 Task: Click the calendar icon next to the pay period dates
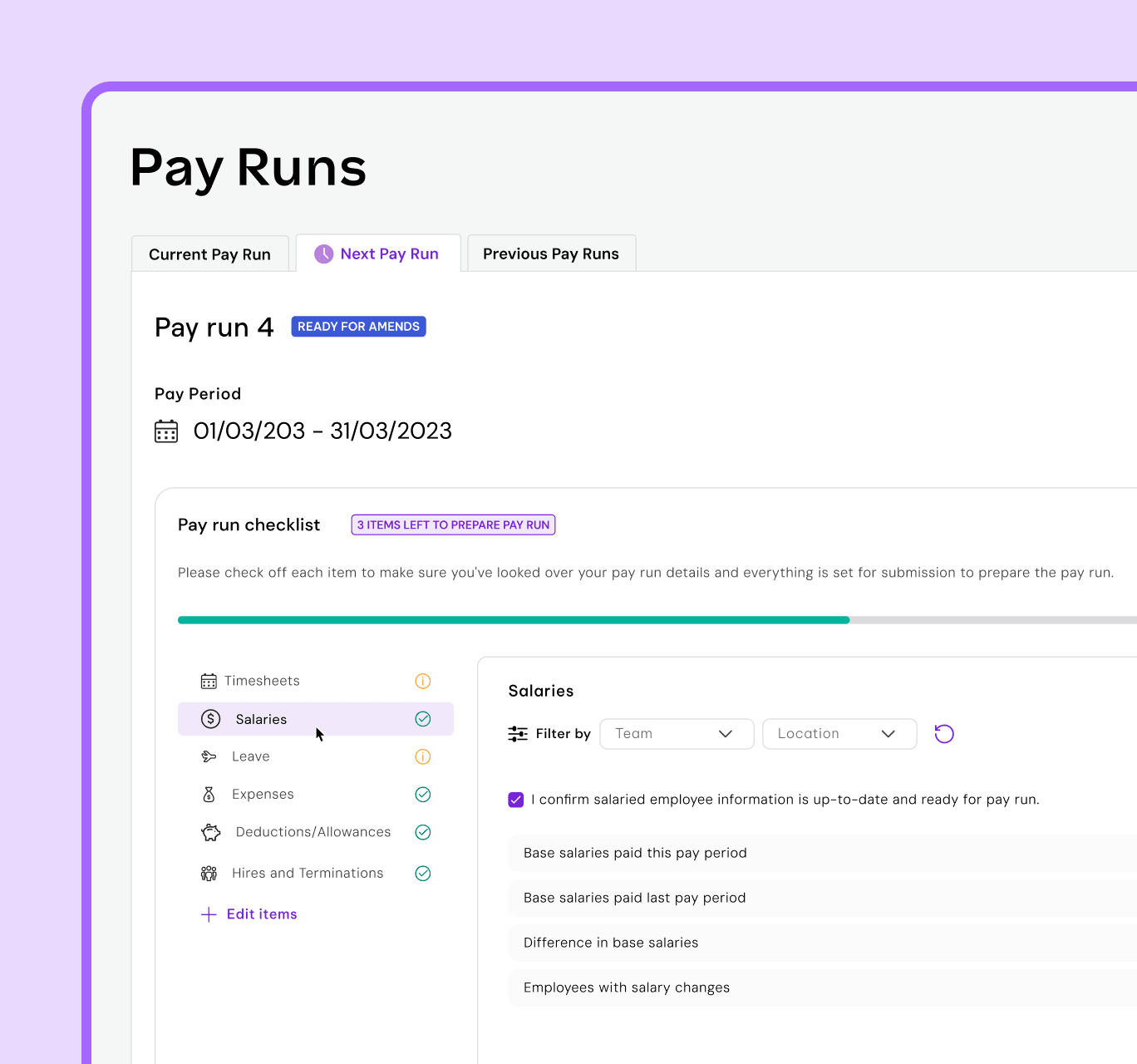[166, 431]
